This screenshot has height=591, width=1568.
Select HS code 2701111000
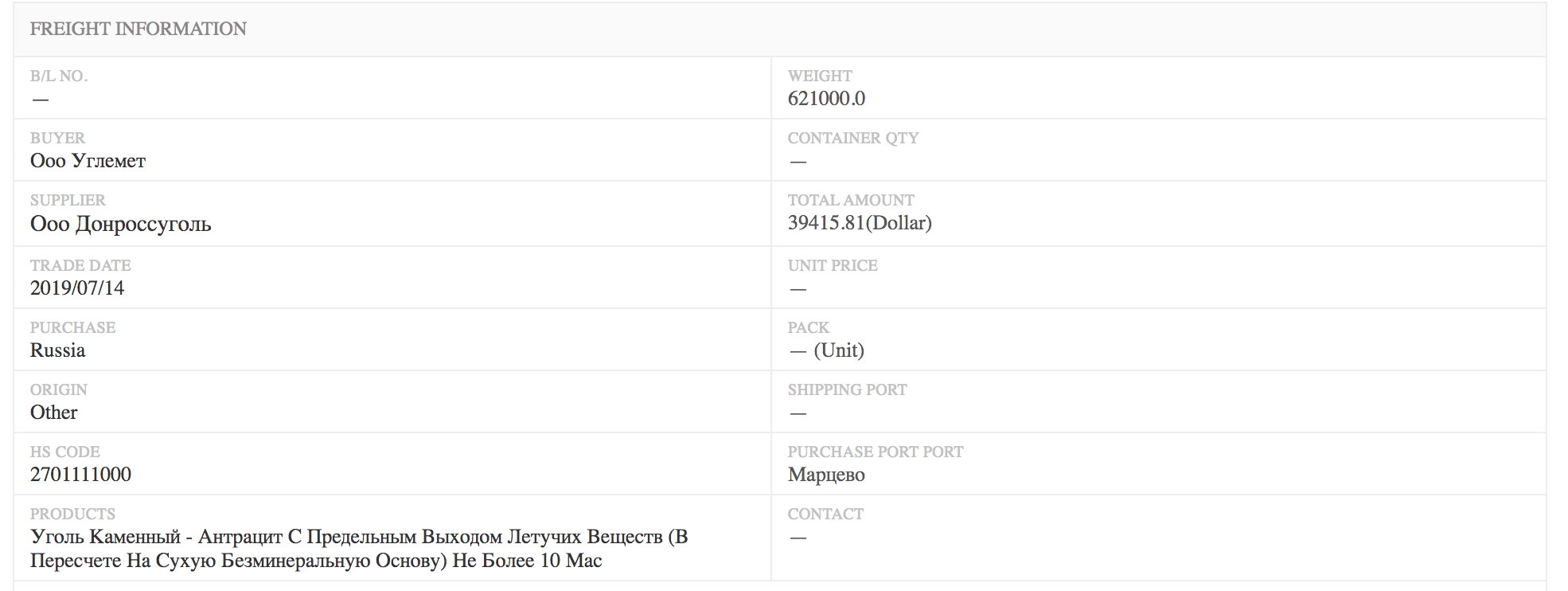tap(80, 474)
